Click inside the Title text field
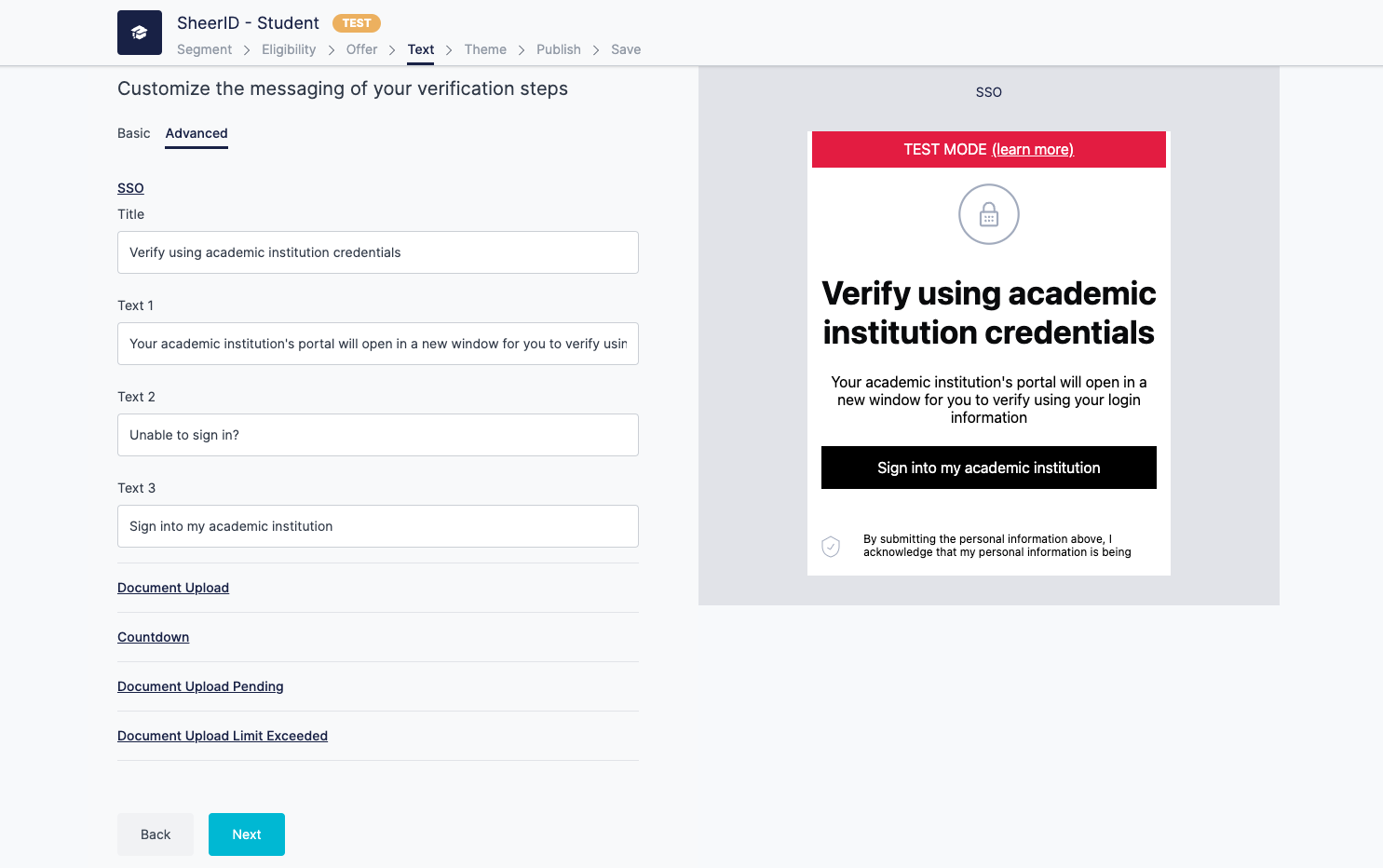The height and width of the screenshot is (868, 1383). pyautogui.click(x=377, y=252)
